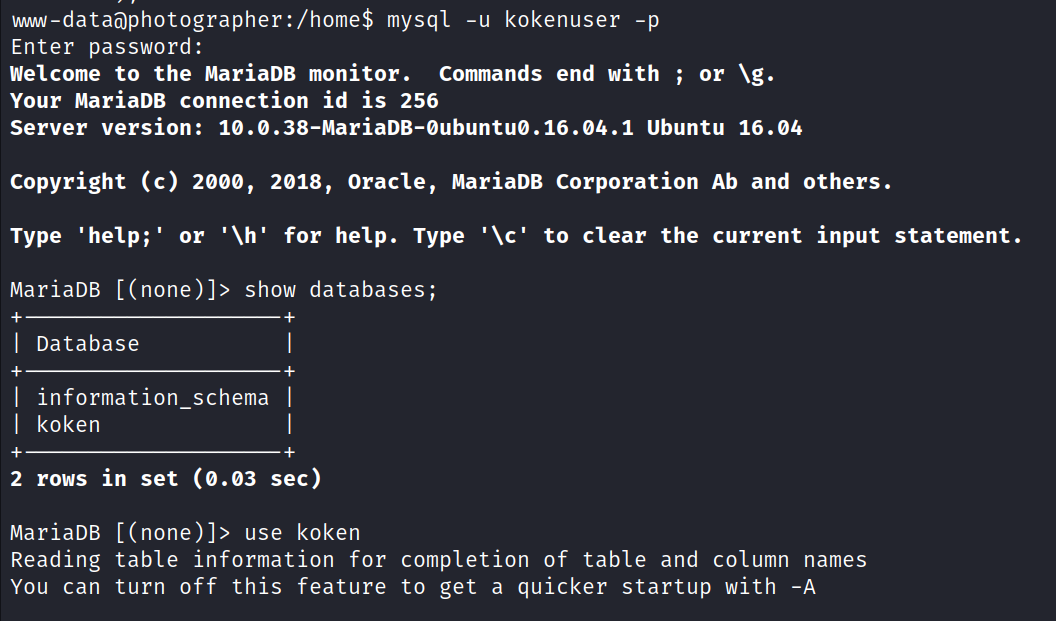Click the connection id number 256
This screenshot has width=1056, height=621.
(419, 101)
